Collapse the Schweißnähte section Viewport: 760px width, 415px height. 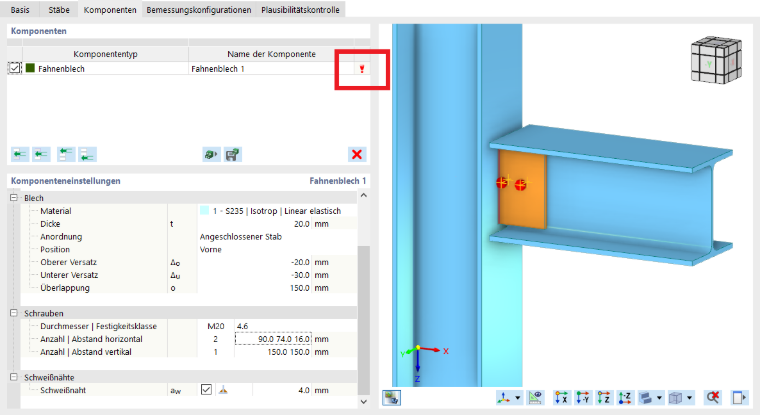coord(14,377)
